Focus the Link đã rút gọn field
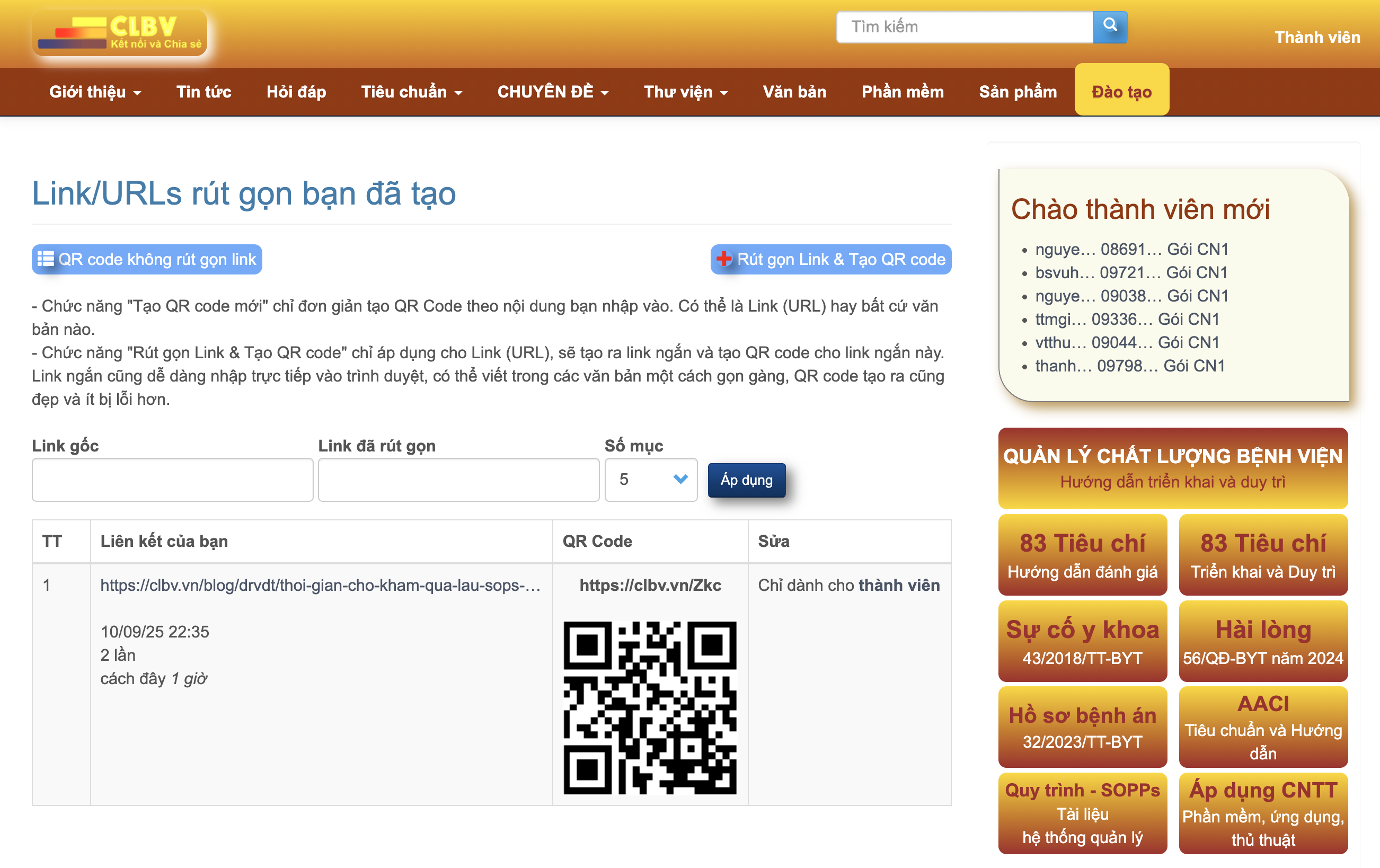Image resolution: width=1380 pixels, height=868 pixels. (x=458, y=479)
